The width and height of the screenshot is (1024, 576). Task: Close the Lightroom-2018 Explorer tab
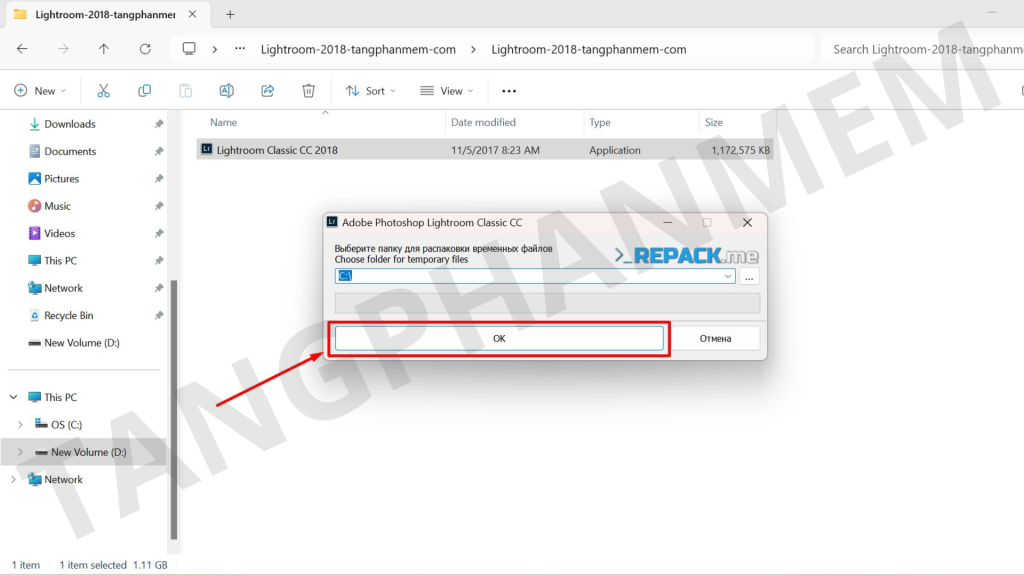coord(192,14)
